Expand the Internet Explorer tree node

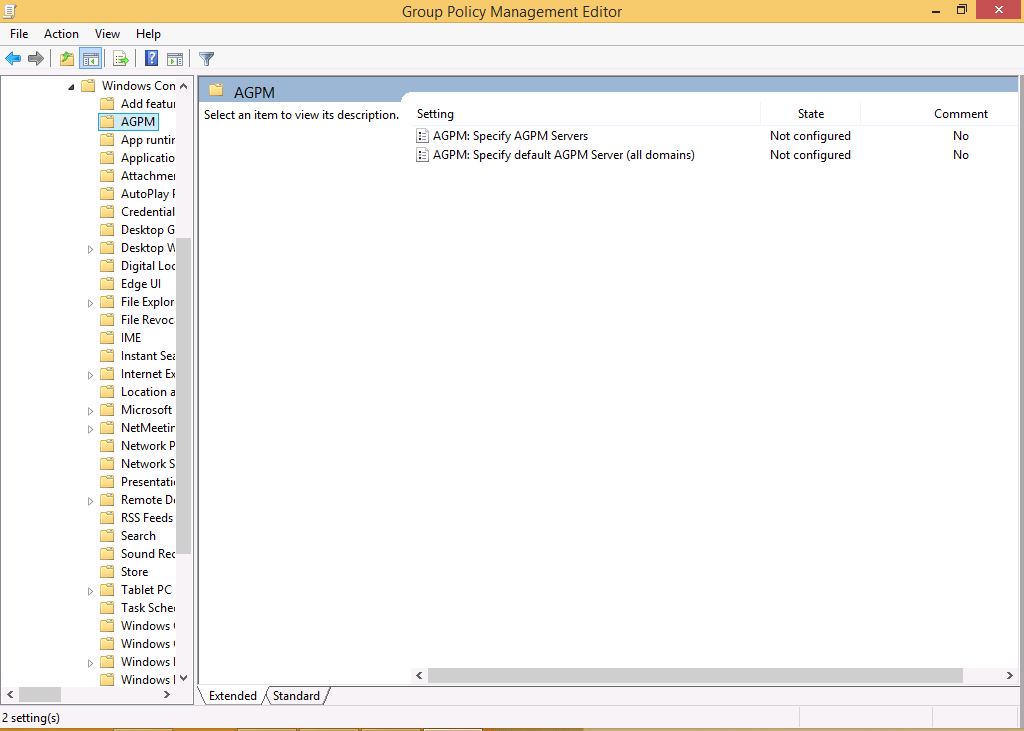pyautogui.click(x=90, y=374)
